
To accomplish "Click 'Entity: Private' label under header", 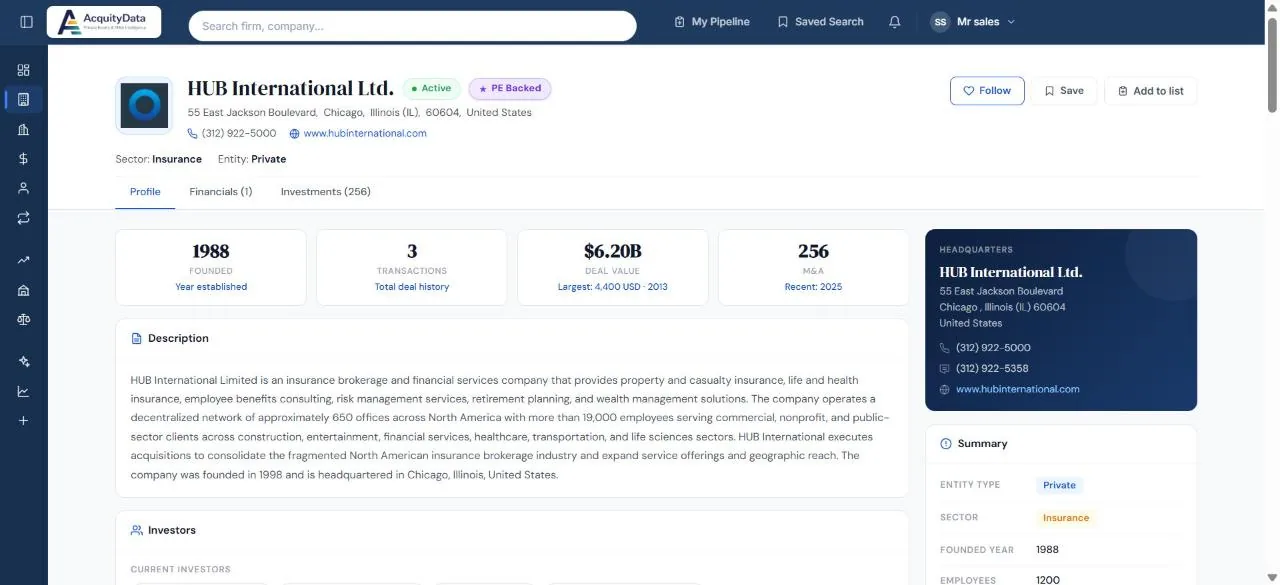I will pyautogui.click(x=252, y=159).
